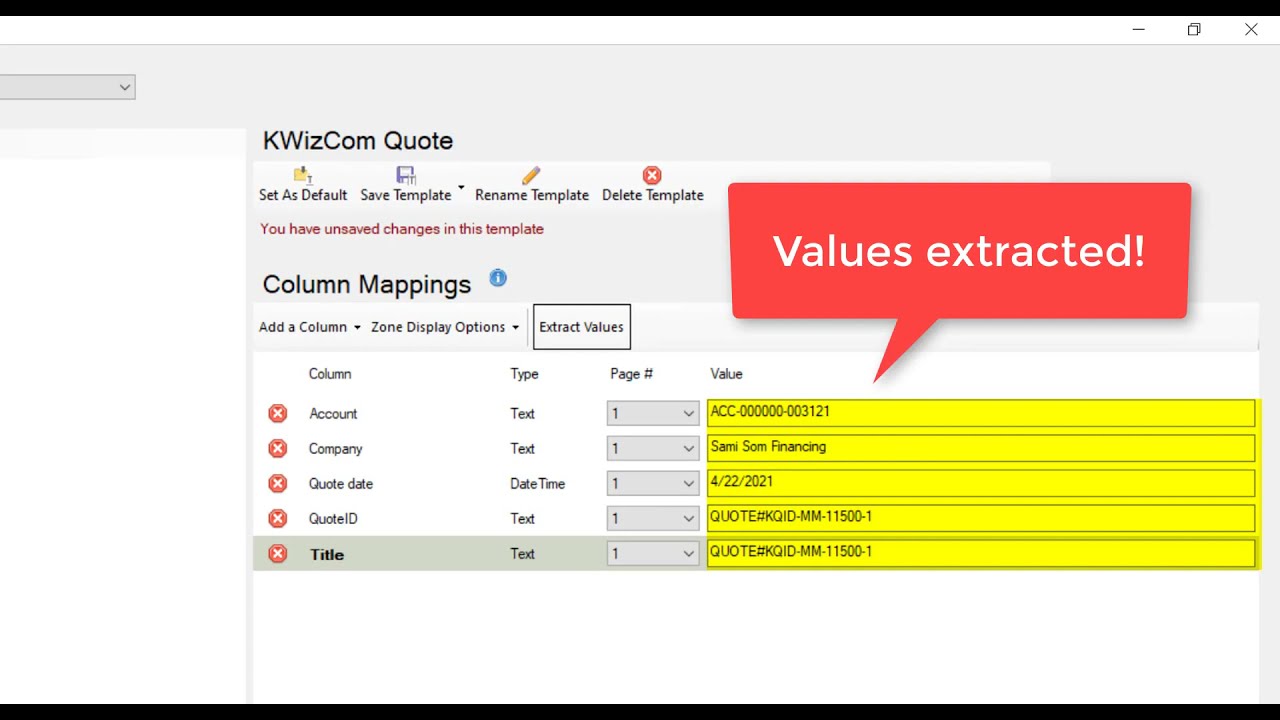The height and width of the screenshot is (720, 1280).
Task: Click the Account value field ACC-000000-003121
Action: [x=981, y=412]
